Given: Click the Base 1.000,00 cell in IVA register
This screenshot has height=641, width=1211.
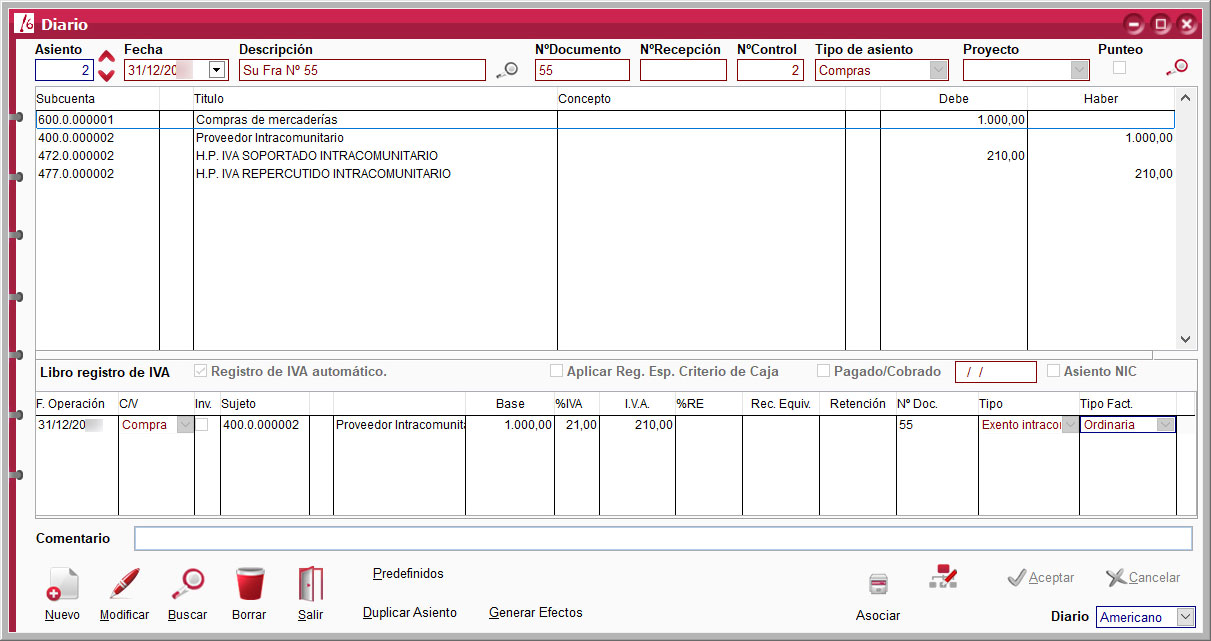Looking at the screenshot, I should pos(510,425).
